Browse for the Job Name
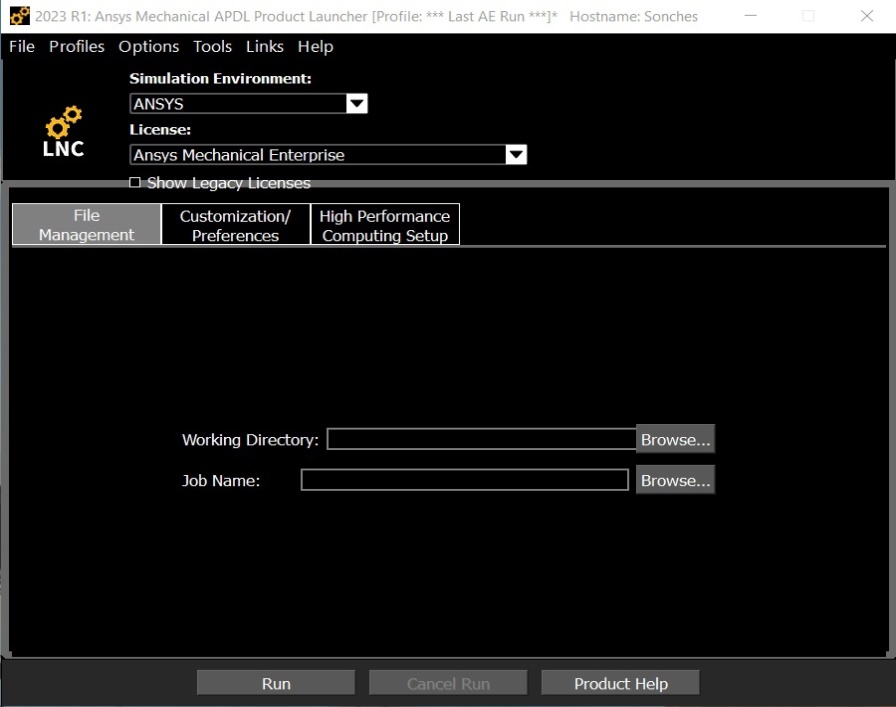The image size is (896, 707). [x=675, y=480]
